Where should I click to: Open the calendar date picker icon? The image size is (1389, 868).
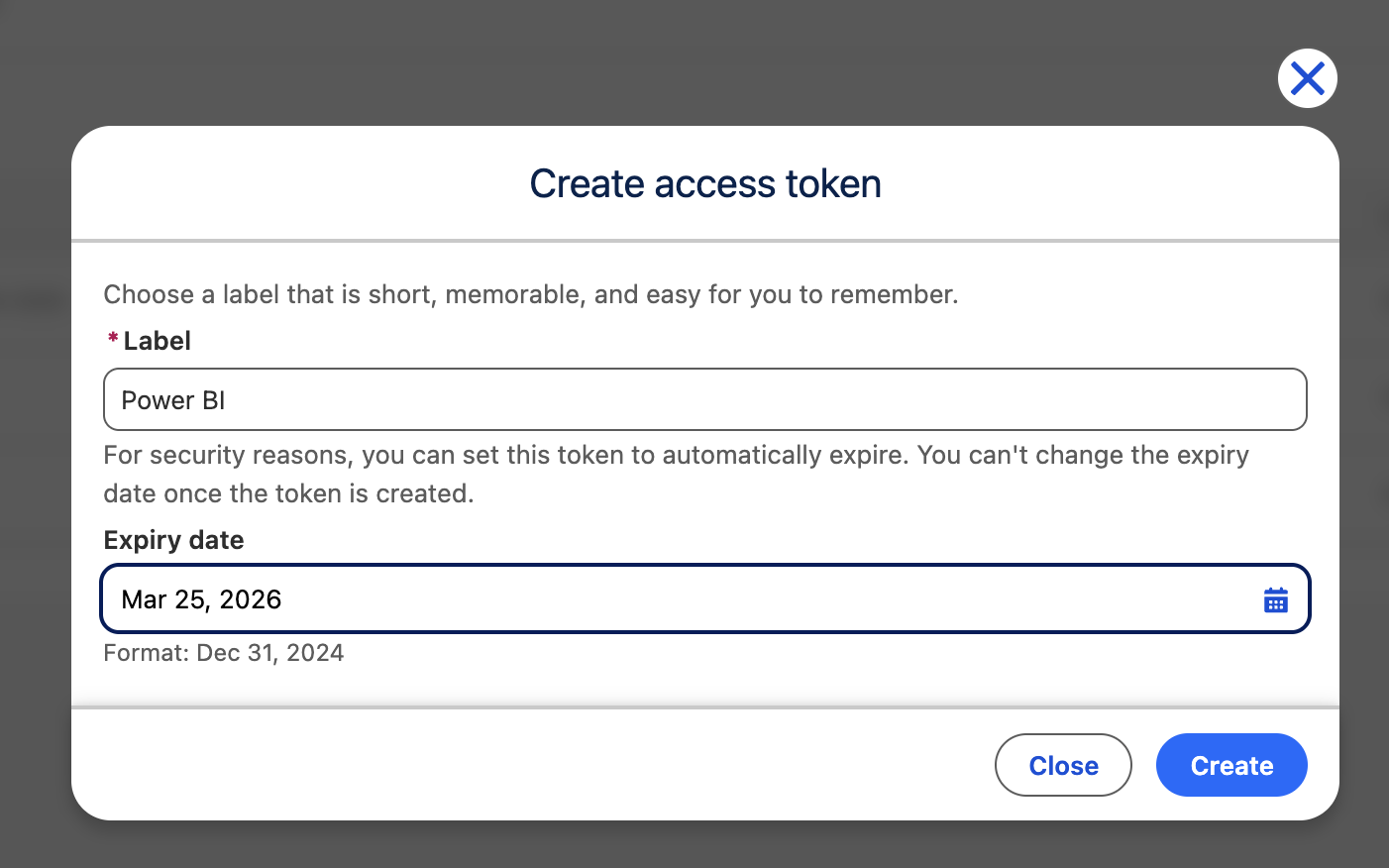pyautogui.click(x=1275, y=599)
